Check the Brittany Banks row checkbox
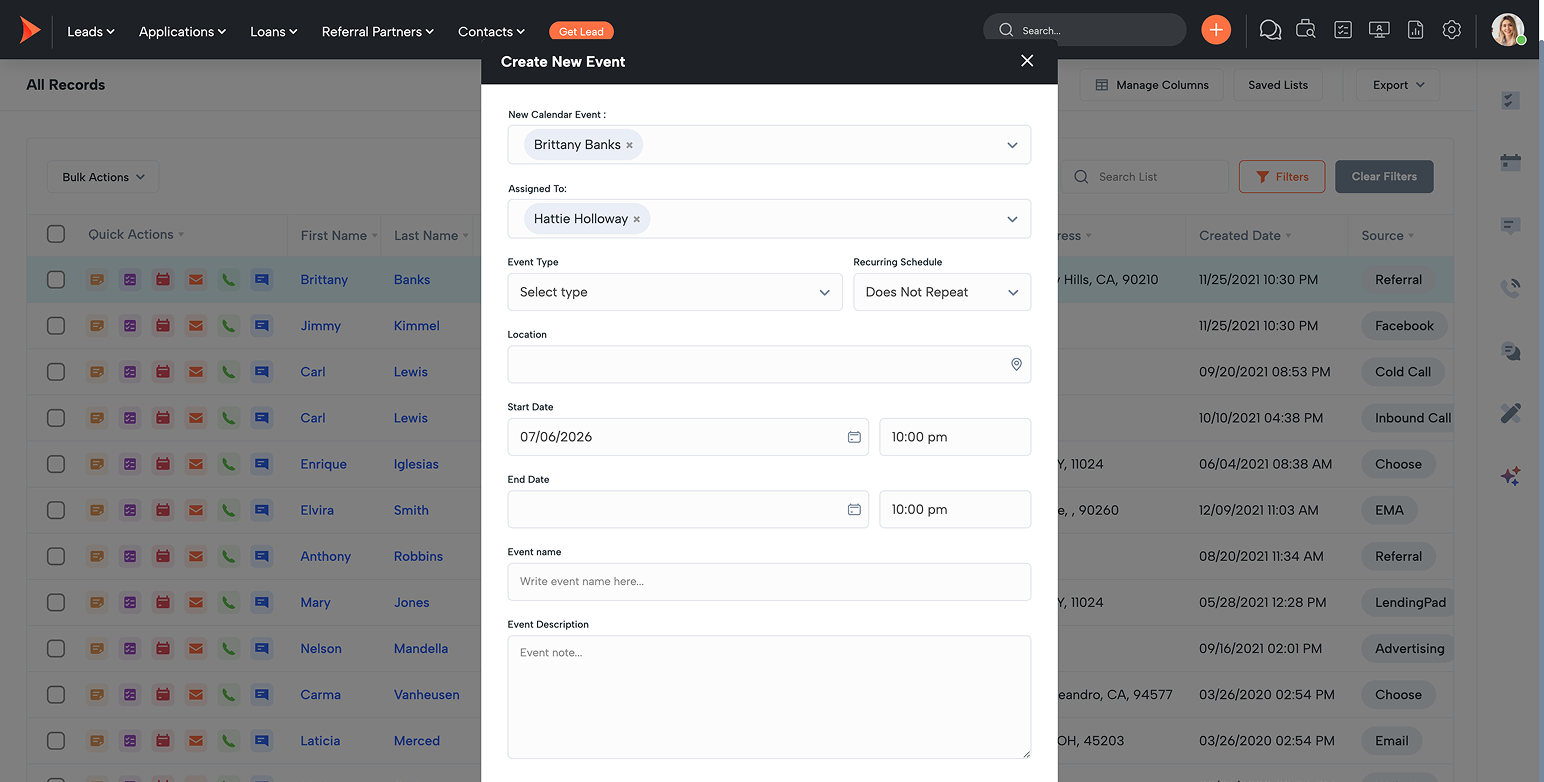The width and height of the screenshot is (1544, 782). pyautogui.click(x=56, y=280)
